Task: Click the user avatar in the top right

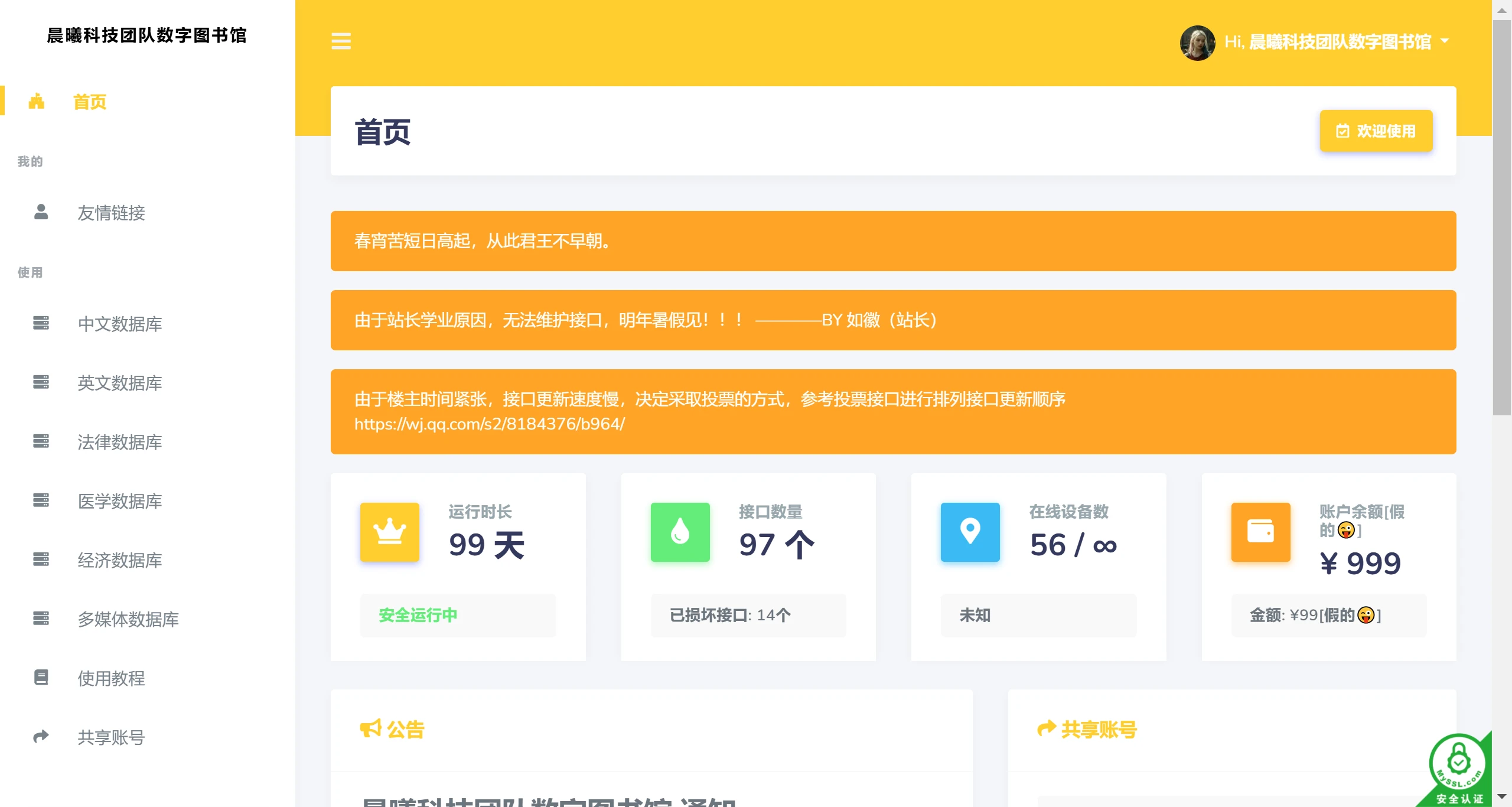Action: [x=1198, y=41]
